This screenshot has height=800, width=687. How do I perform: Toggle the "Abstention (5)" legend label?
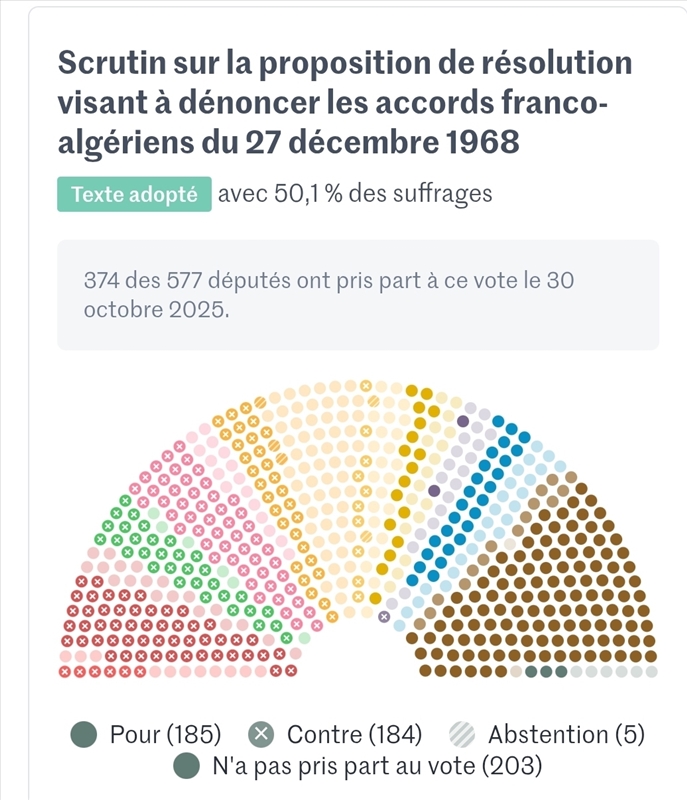[566, 736]
